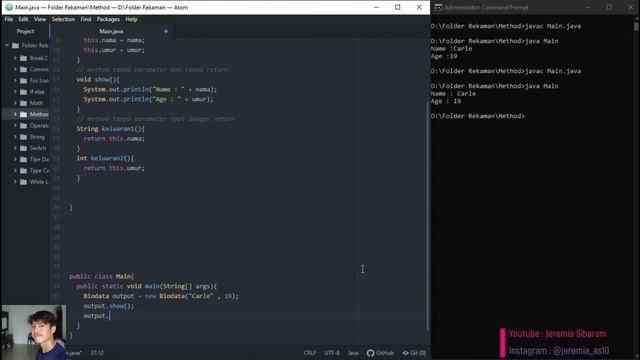The height and width of the screenshot is (360, 640).
Task: Click the root Folder Rekaman folder icon
Action: point(16,45)
